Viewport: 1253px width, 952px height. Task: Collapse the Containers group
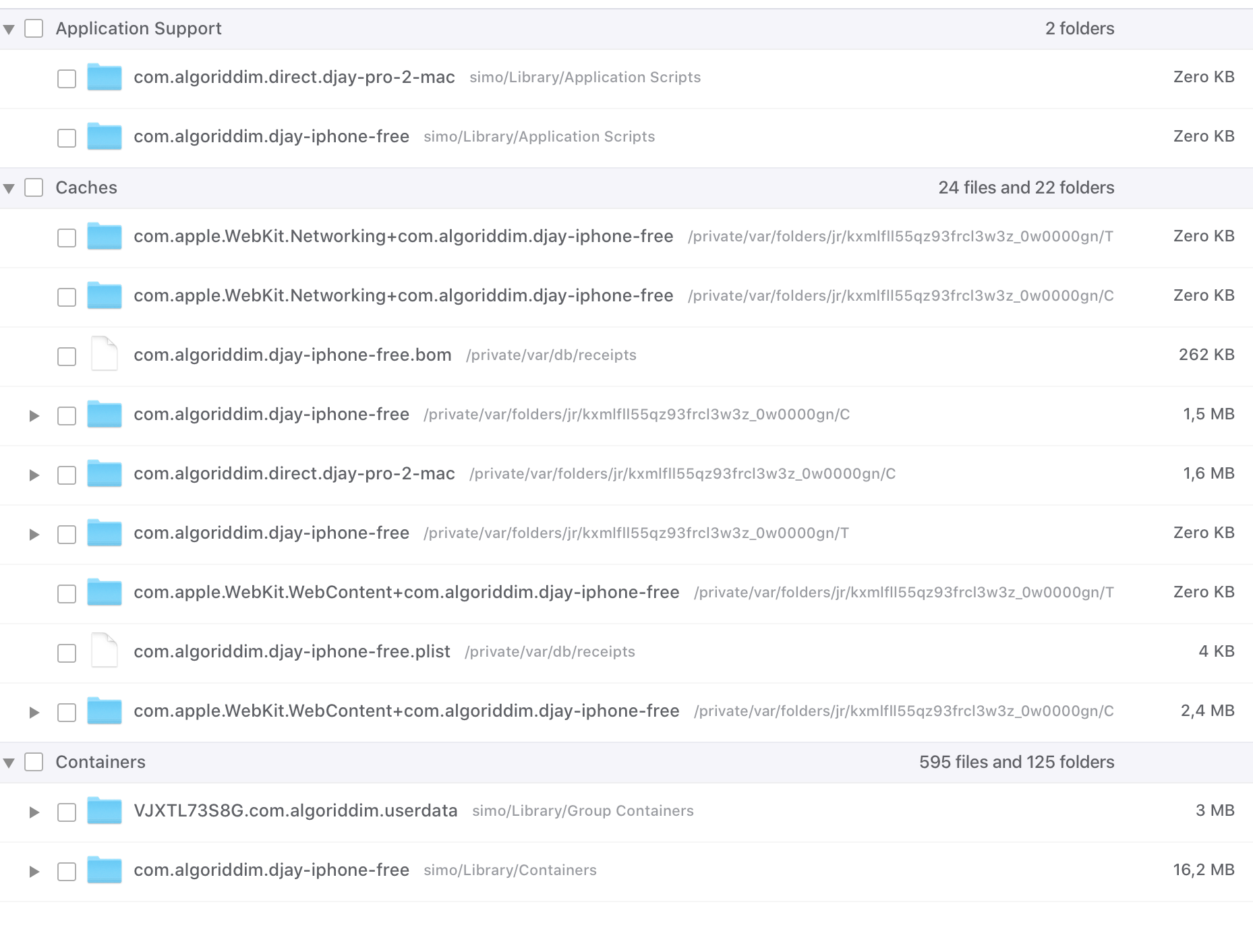click(9, 763)
